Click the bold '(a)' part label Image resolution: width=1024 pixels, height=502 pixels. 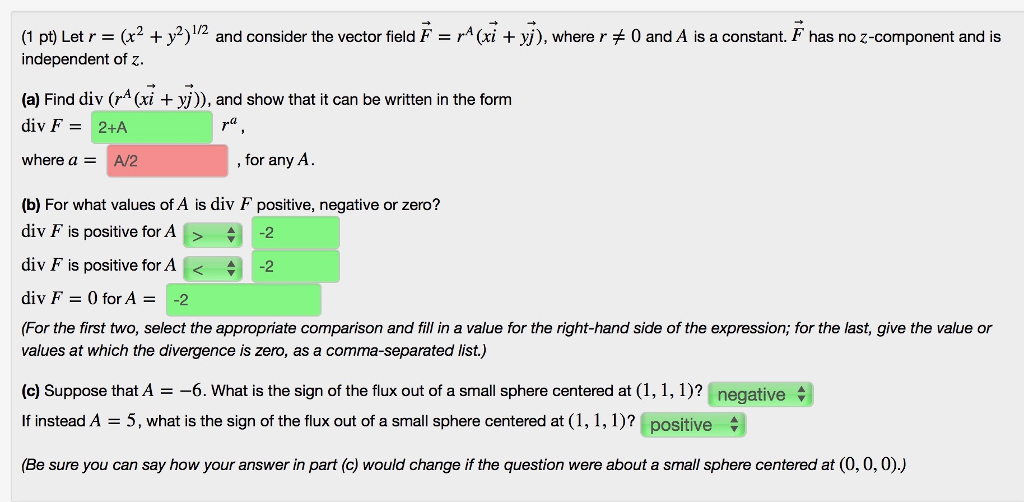coord(31,100)
